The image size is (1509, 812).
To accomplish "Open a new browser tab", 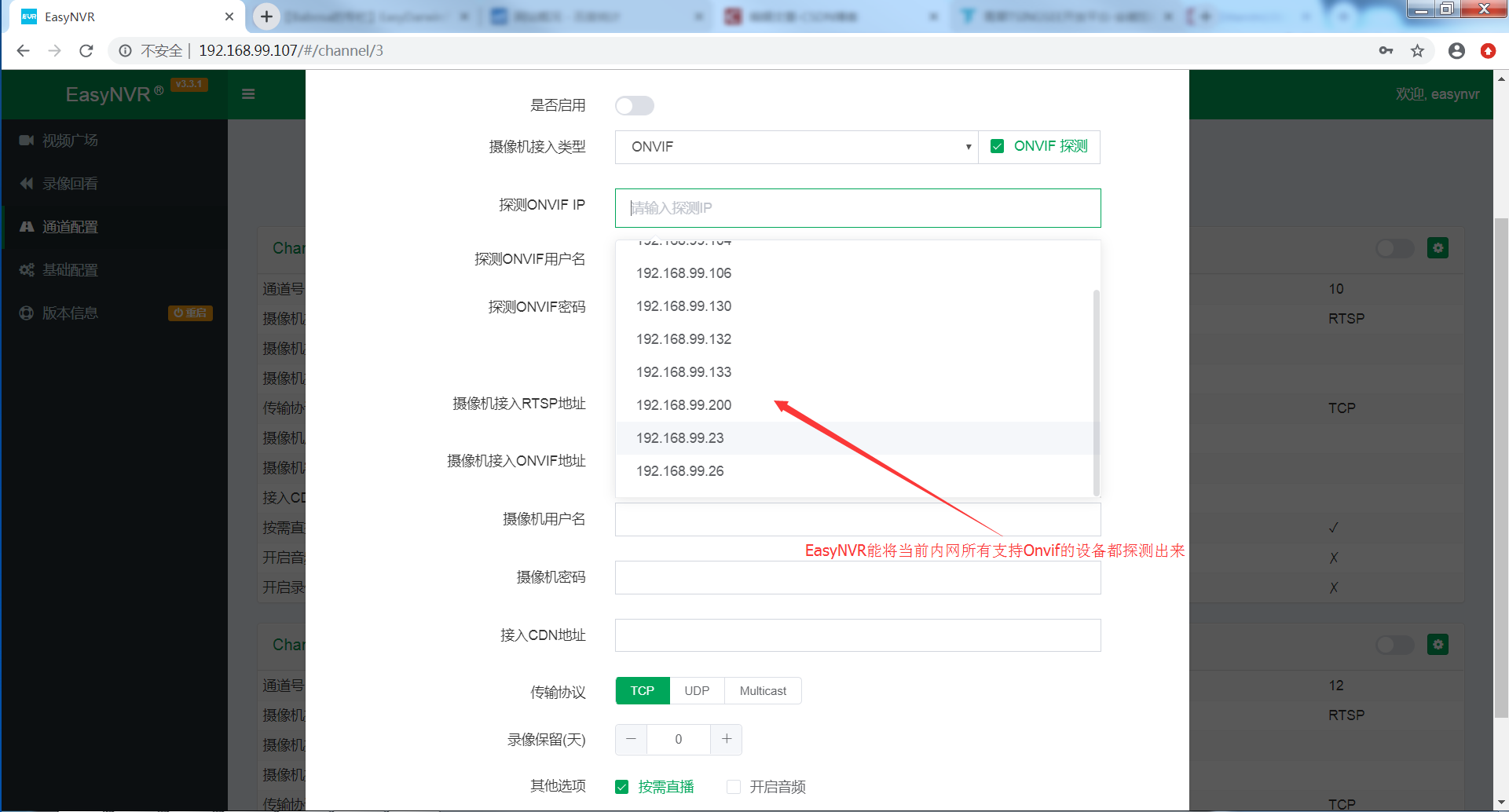I will point(267,16).
